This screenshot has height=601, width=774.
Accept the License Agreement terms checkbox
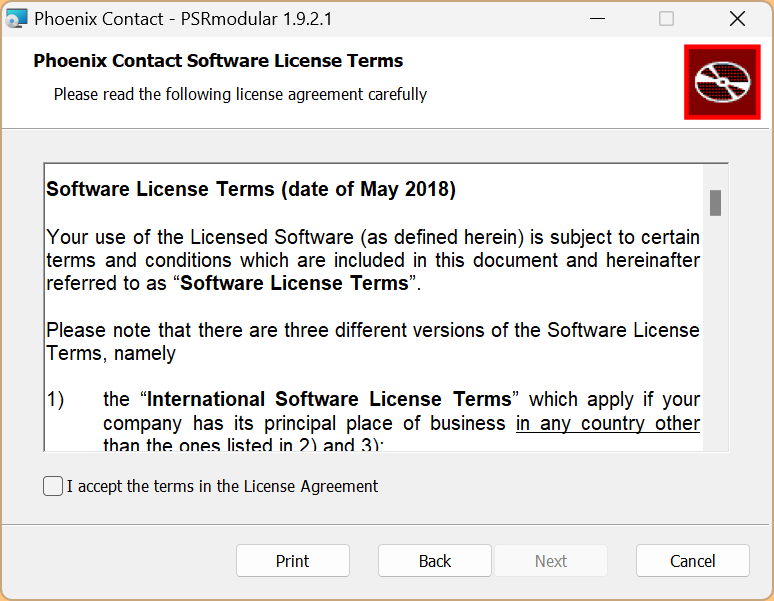pos(53,486)
